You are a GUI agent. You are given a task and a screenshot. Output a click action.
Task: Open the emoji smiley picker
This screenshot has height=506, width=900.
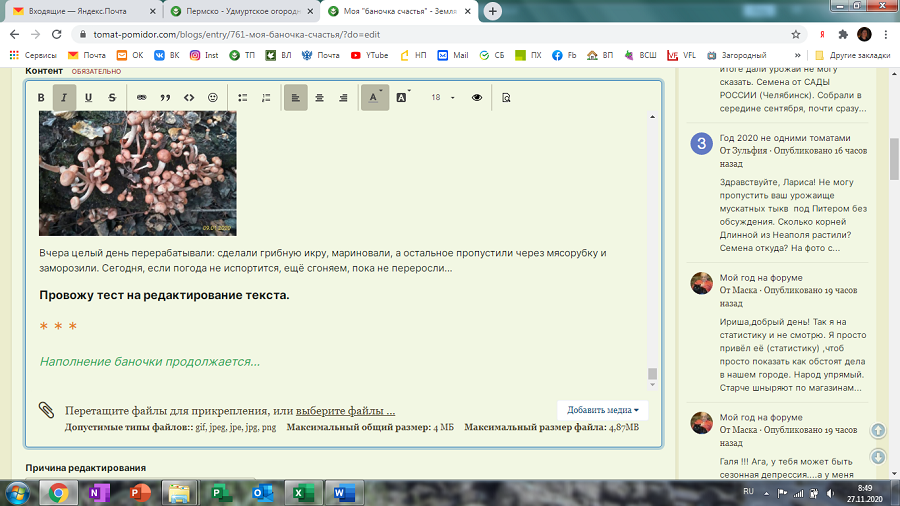click(212, 98)
